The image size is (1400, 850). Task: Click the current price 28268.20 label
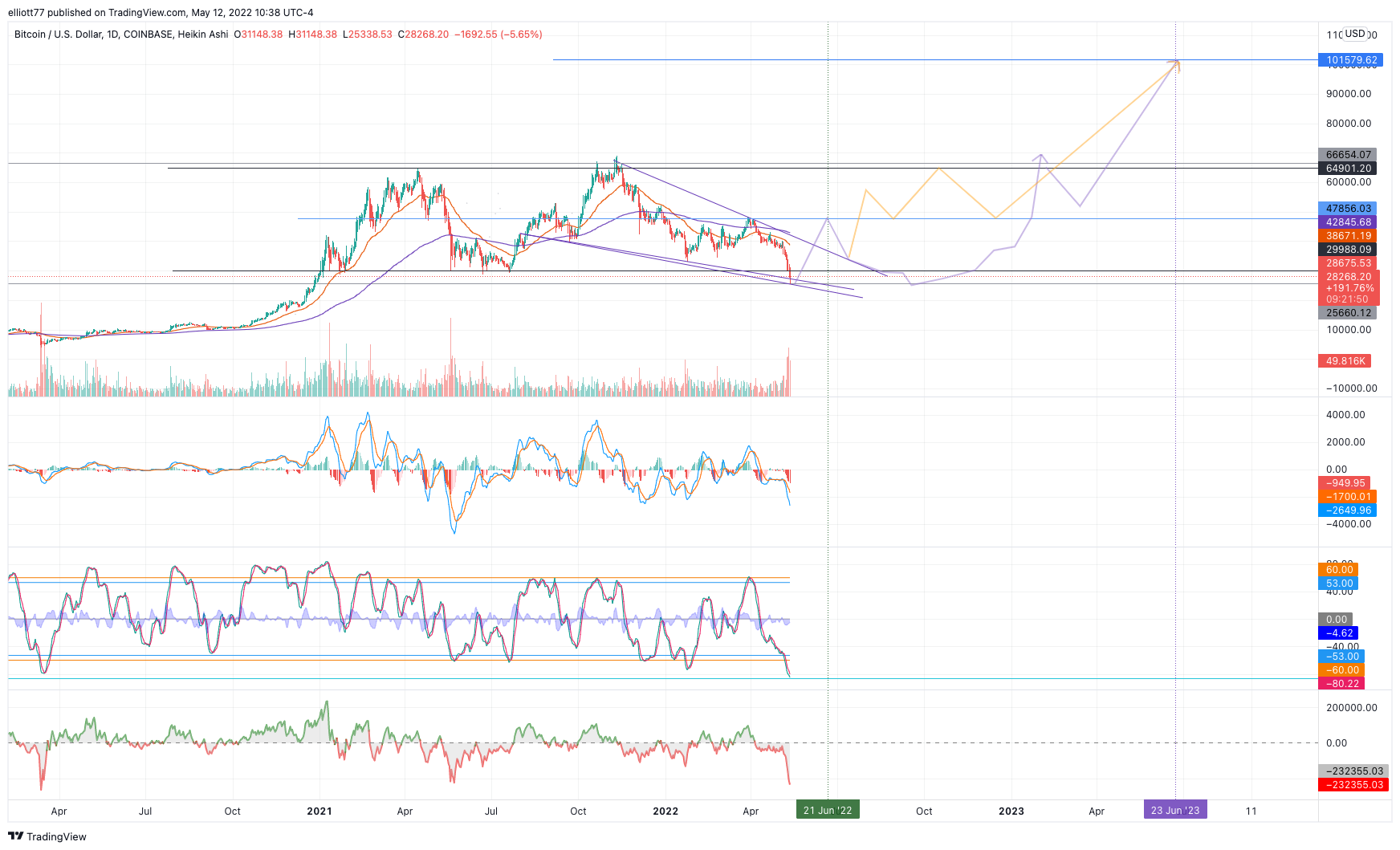1349,276
